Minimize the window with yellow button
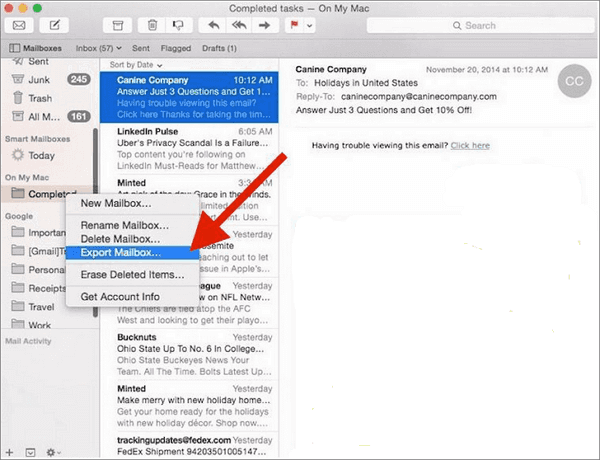This screenshot has width=600, height=460. point(23,8)
